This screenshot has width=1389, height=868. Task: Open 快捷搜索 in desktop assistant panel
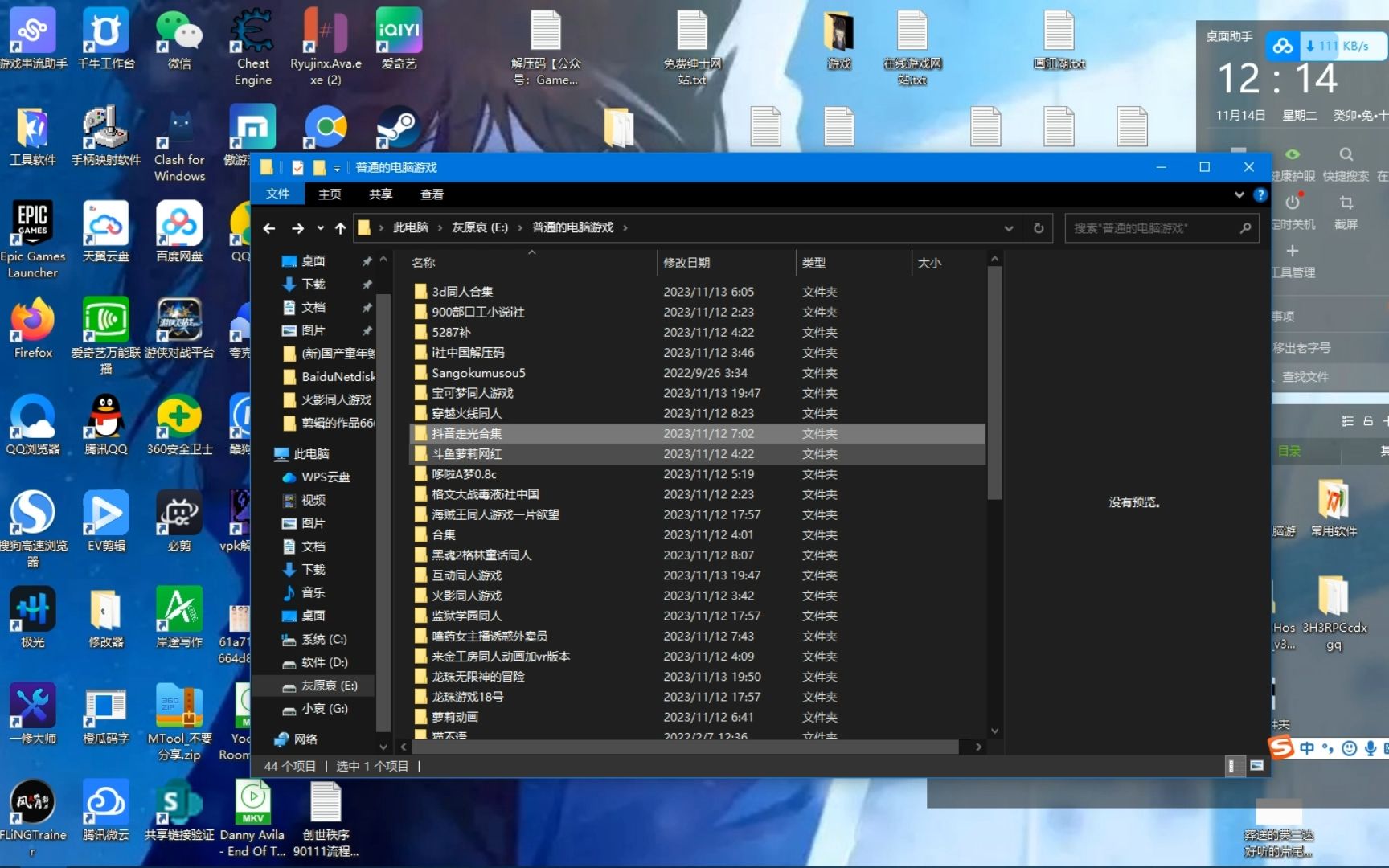[x=1346, y=164]
